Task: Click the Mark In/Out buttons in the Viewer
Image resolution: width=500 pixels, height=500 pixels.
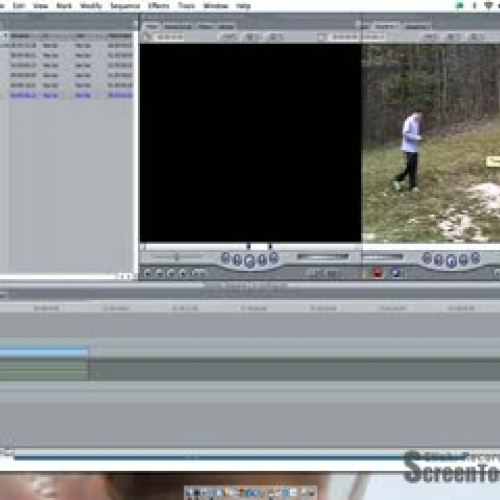Action: pyautogui.click(x=199, y=273)
